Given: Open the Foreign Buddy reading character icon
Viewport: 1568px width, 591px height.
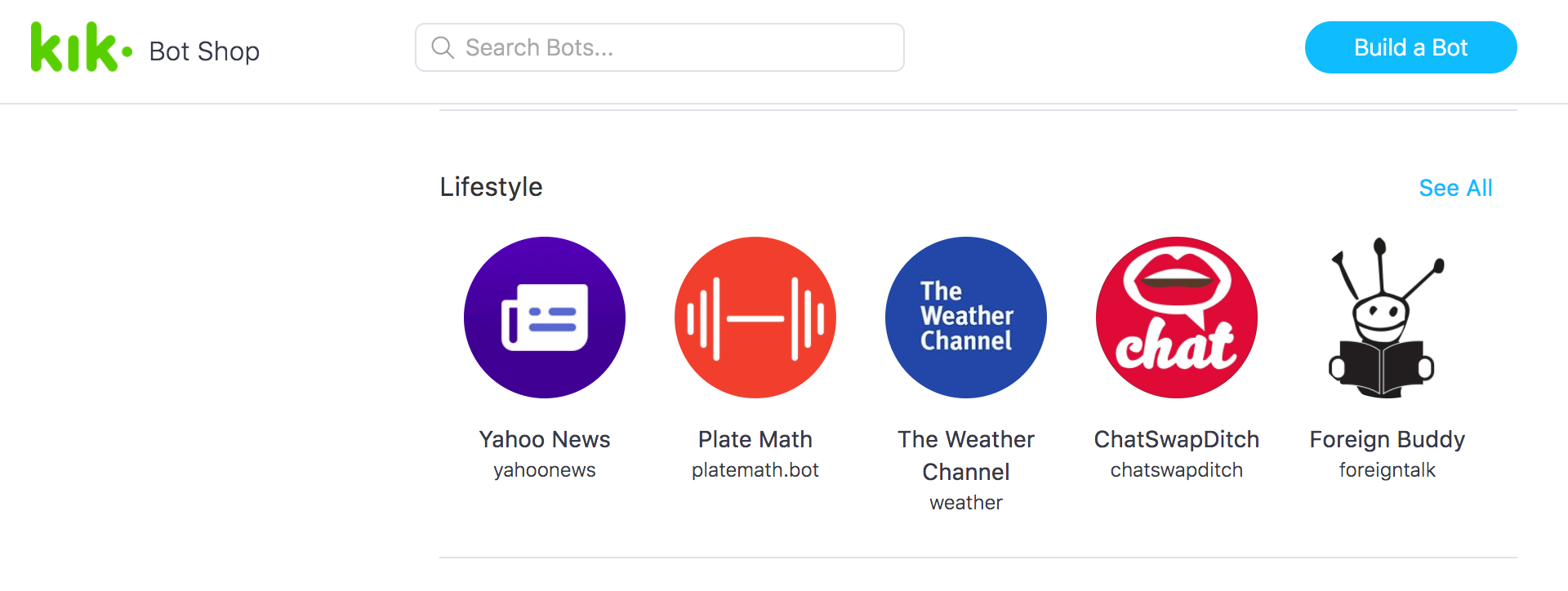Looking at the screenshot, I should click(1387, 318).
